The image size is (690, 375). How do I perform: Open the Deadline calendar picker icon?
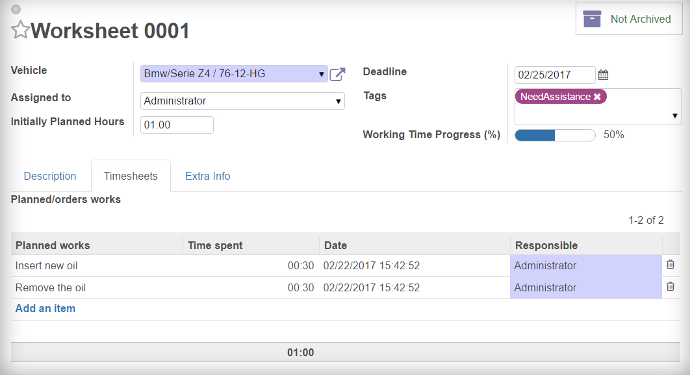coord(603,75)
